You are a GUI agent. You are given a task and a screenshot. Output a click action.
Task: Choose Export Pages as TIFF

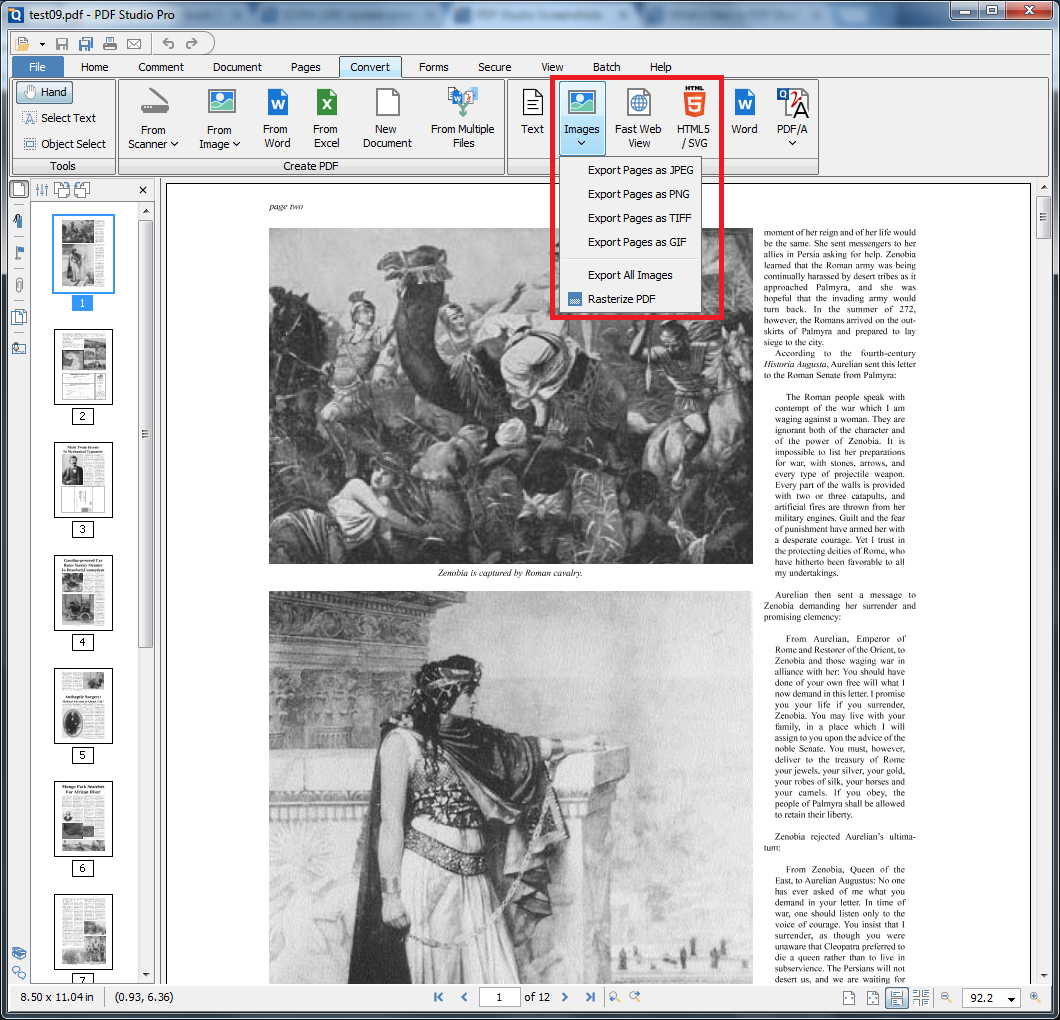[x=631, y=218]
